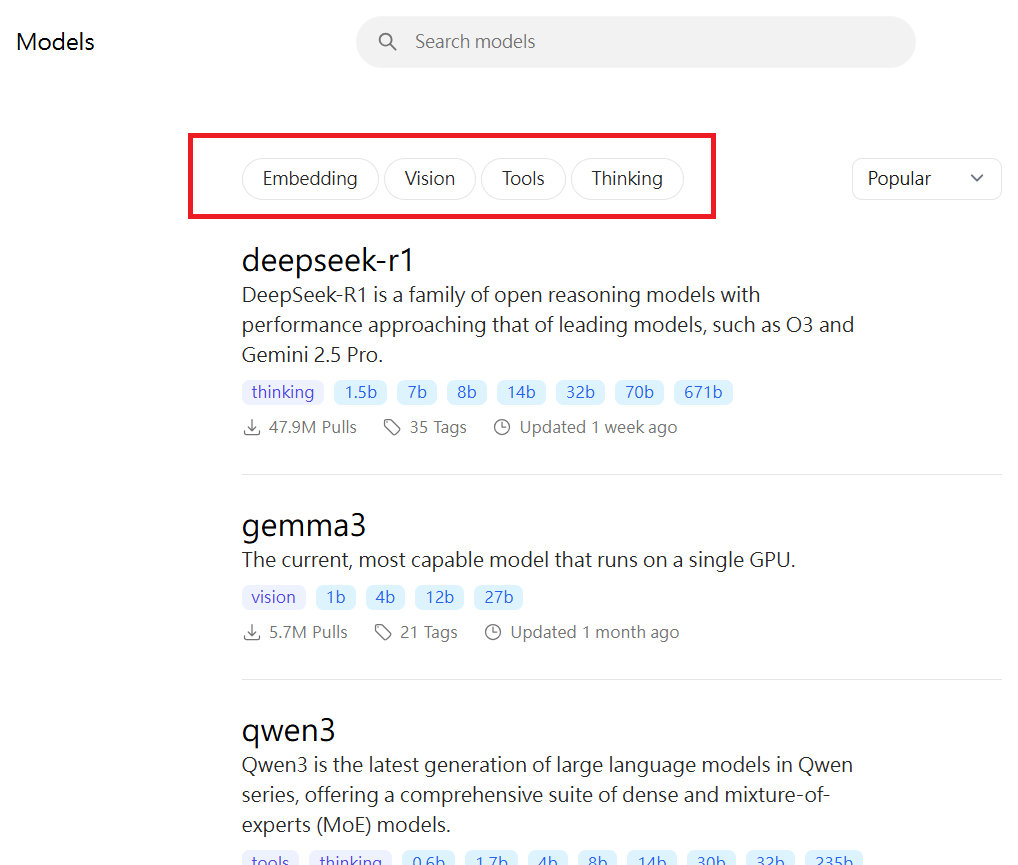Click the qwen3 description starting "Qwen3 is the latest"
The width and height of the screenshot is (1018, 865).
[x=547, y=795]
